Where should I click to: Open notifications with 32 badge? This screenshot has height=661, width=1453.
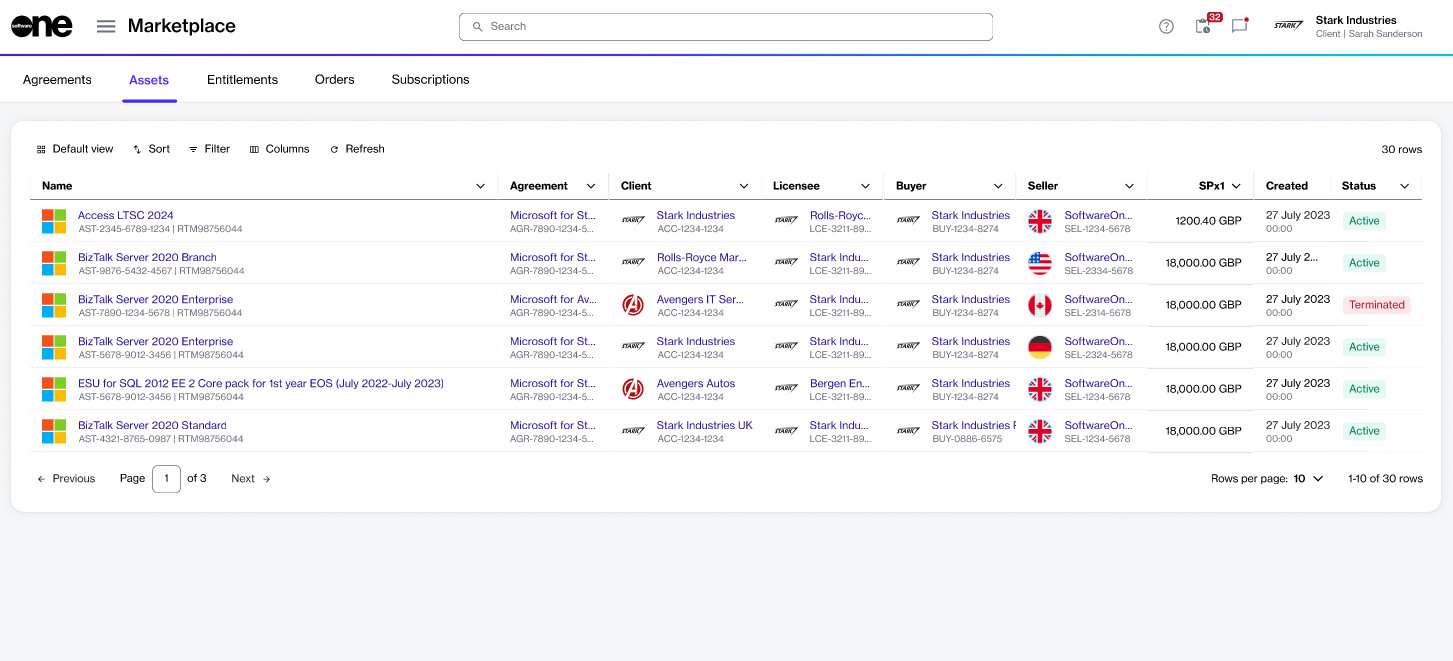pos(1204,26)
